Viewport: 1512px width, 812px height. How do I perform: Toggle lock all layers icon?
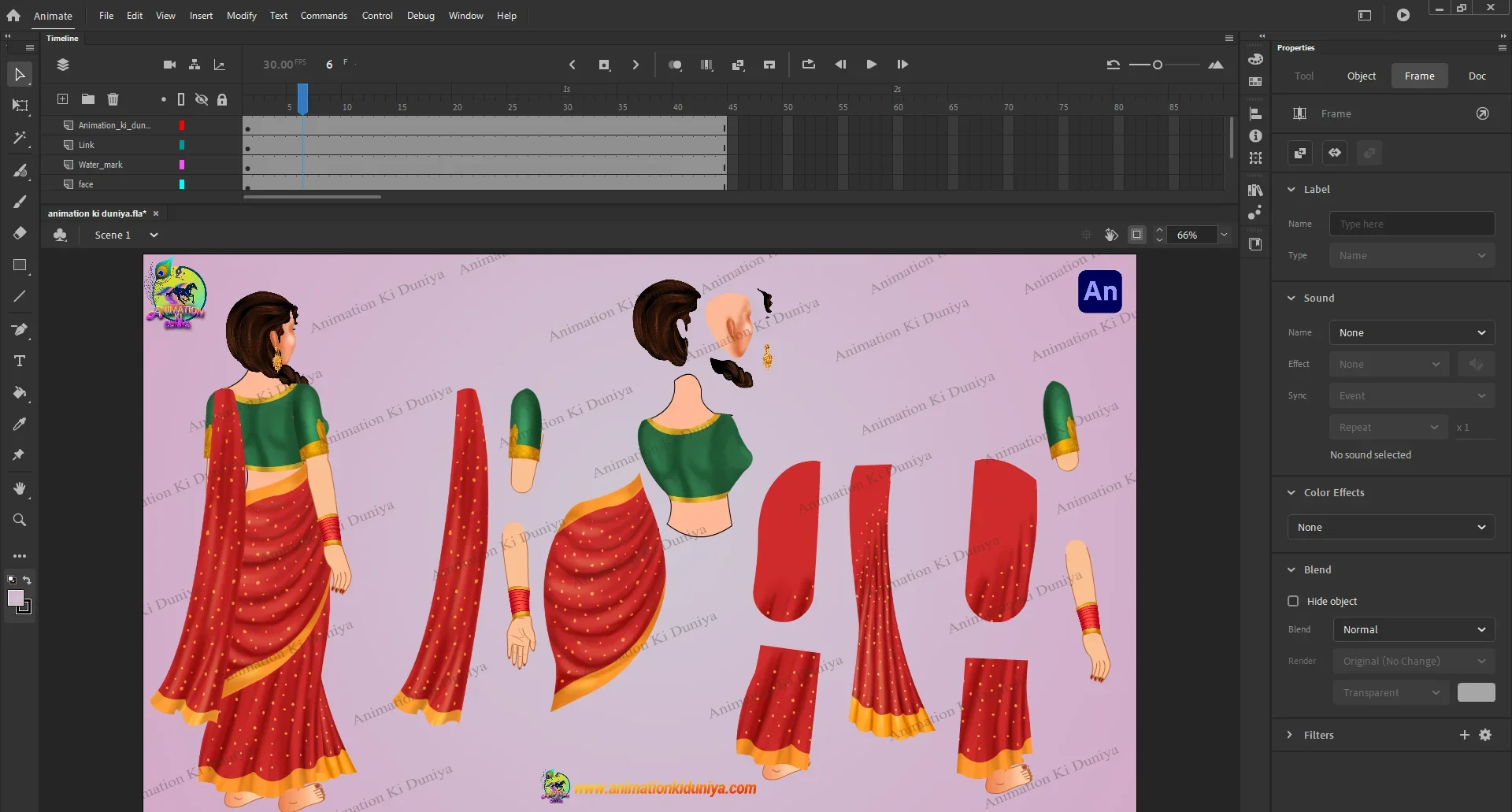click(x=222, y=99)
